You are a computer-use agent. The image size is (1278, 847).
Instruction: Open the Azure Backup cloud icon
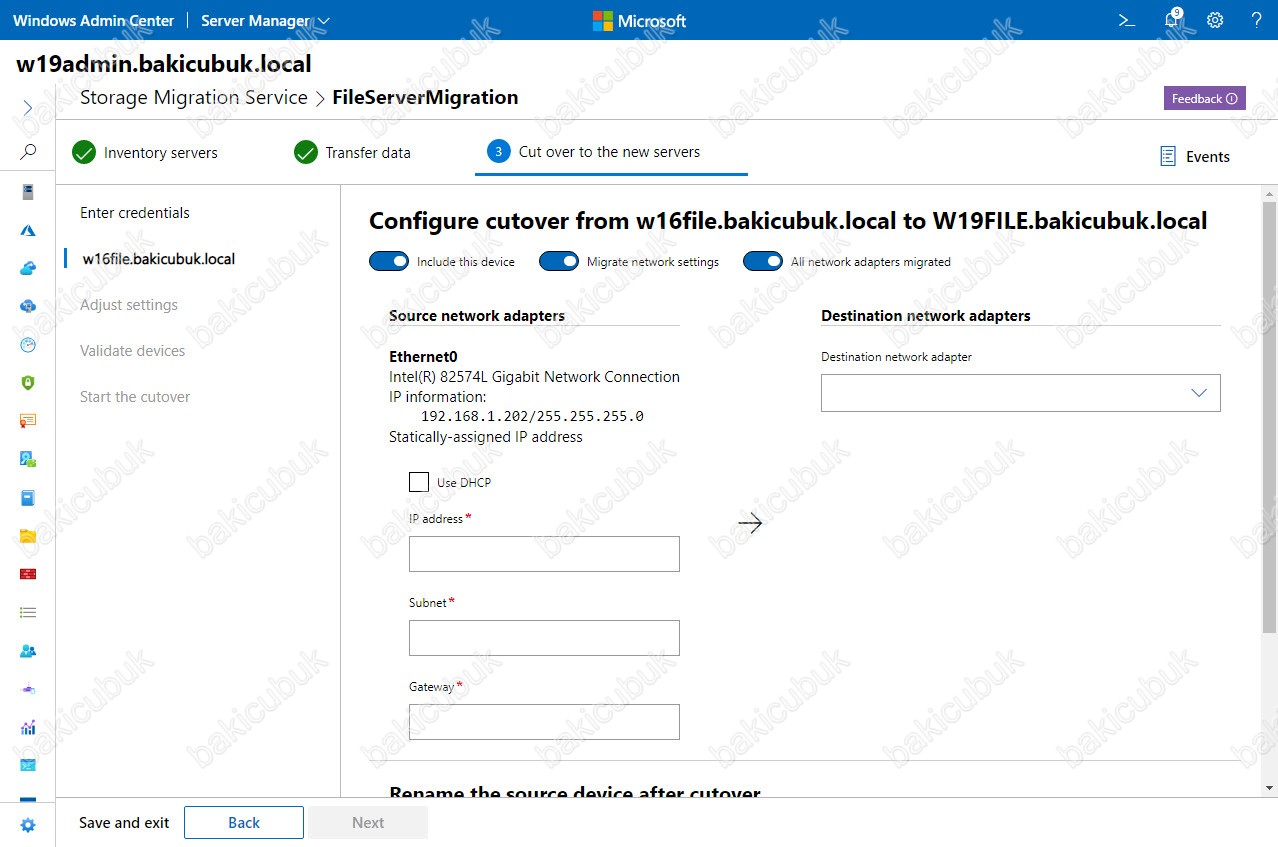tap(28, 268)
